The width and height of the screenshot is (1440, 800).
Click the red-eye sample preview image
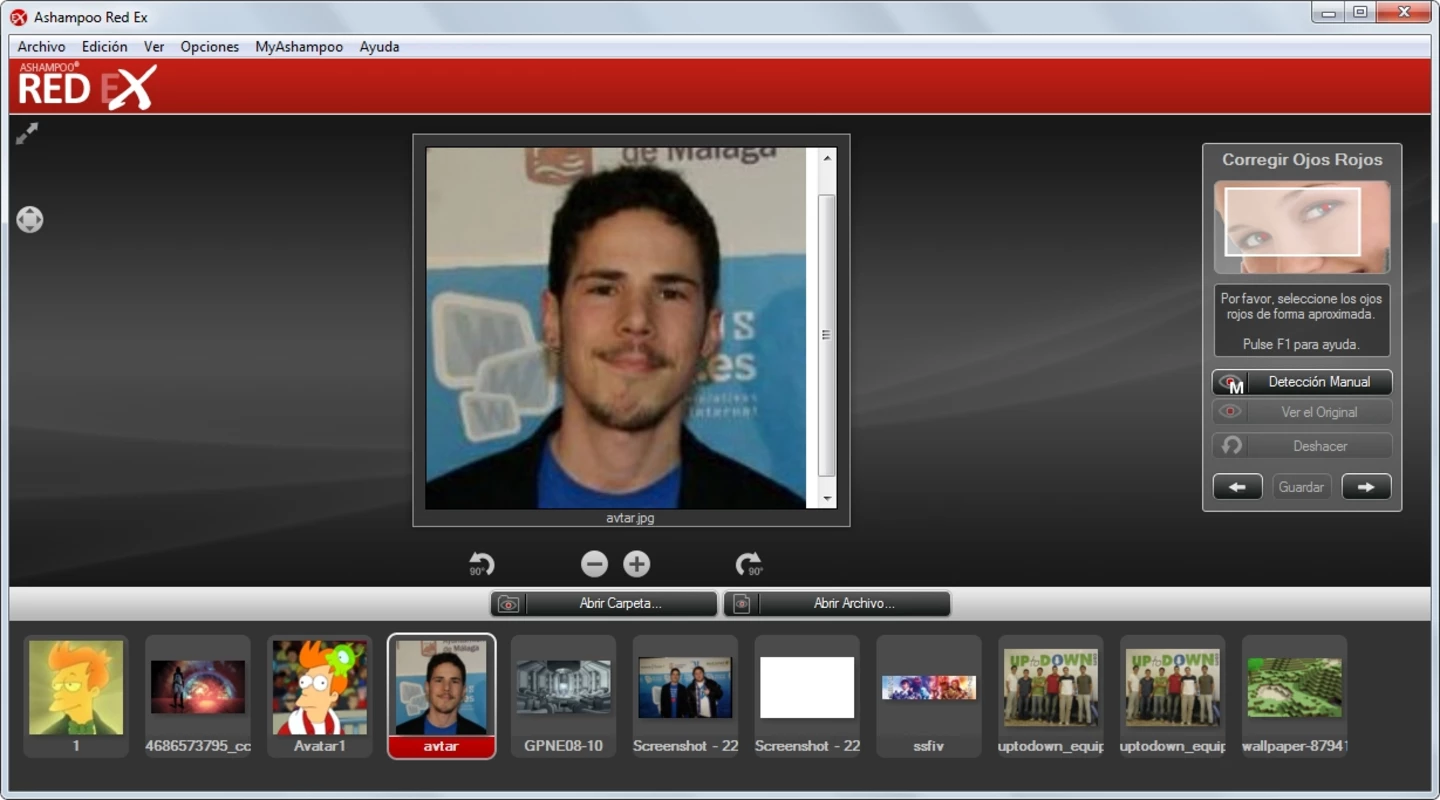pos(1302,227)
